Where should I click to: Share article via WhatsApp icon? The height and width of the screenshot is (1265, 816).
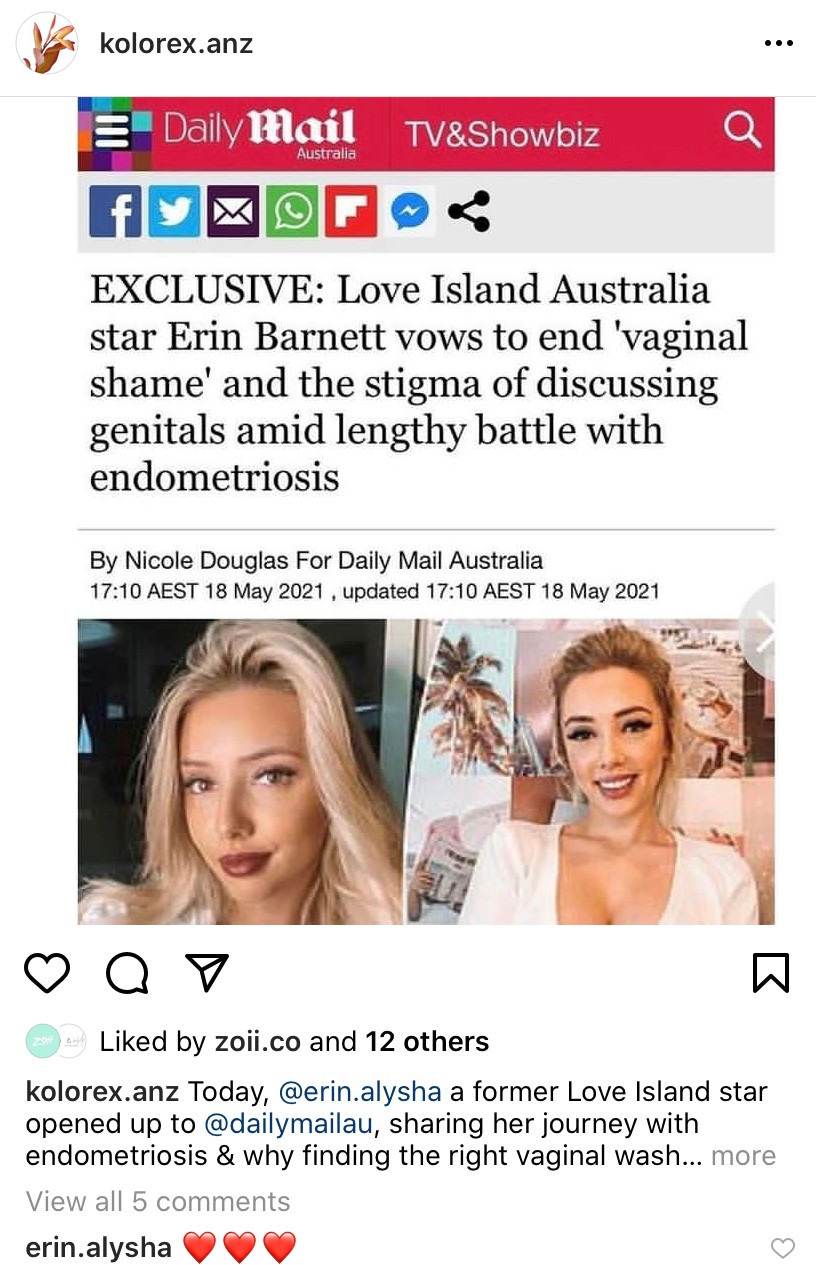tap(292, 211)
